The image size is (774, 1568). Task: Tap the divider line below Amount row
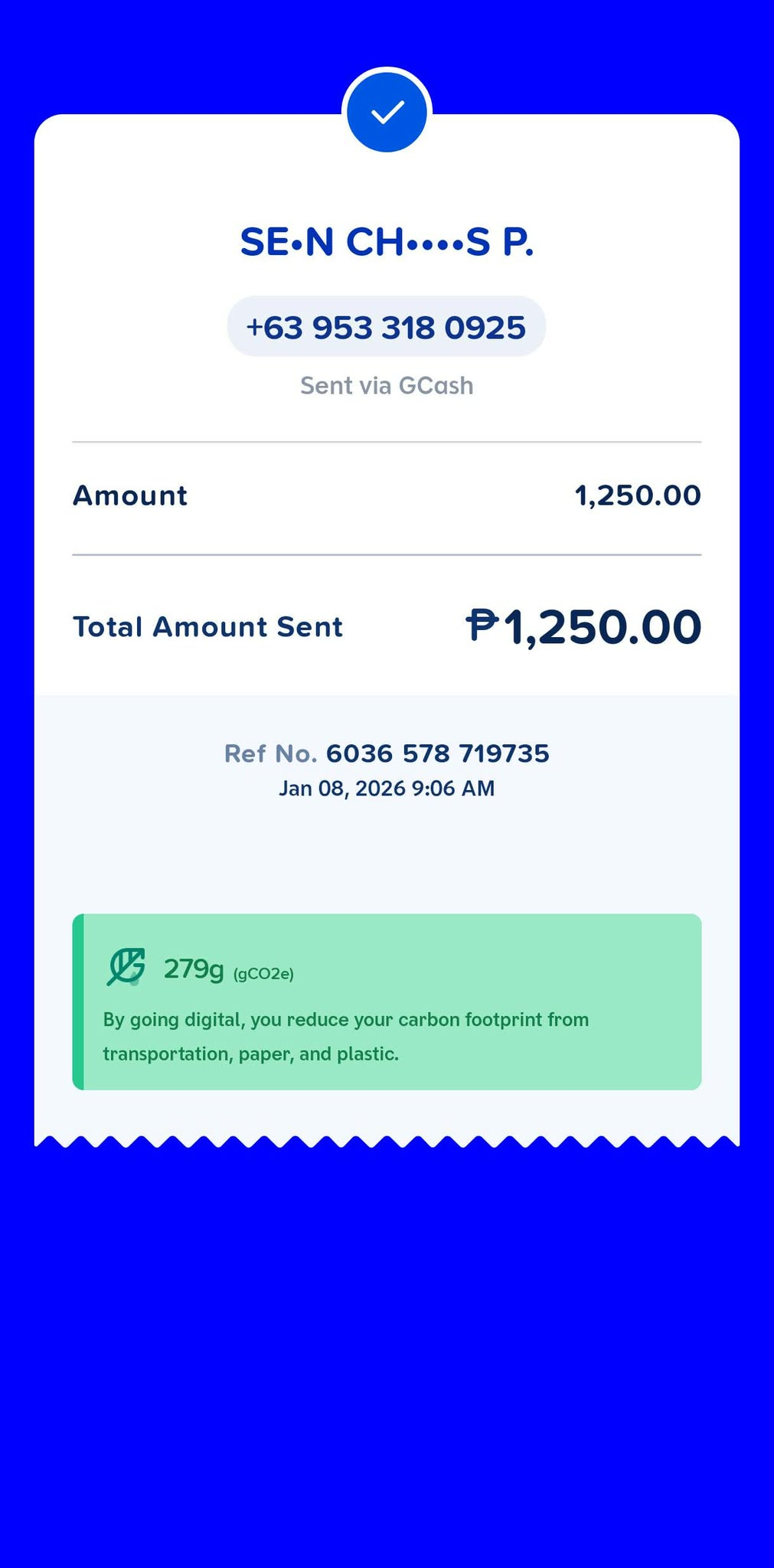pos(387,554)
